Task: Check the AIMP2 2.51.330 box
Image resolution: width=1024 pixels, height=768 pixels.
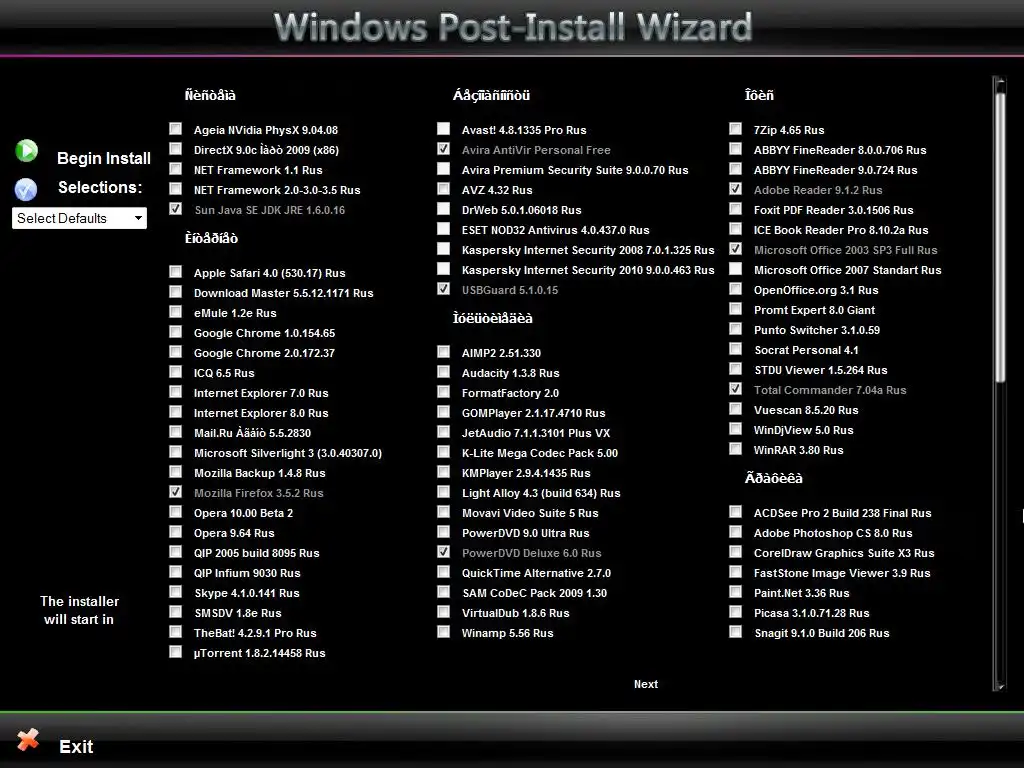Action: coord(443,352)
